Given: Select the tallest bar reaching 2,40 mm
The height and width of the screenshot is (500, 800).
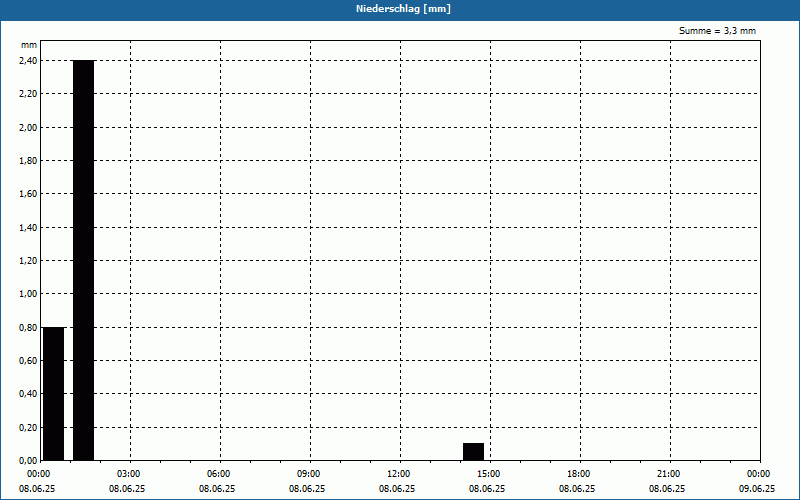Looking at the screenshot, I should 84,260.
